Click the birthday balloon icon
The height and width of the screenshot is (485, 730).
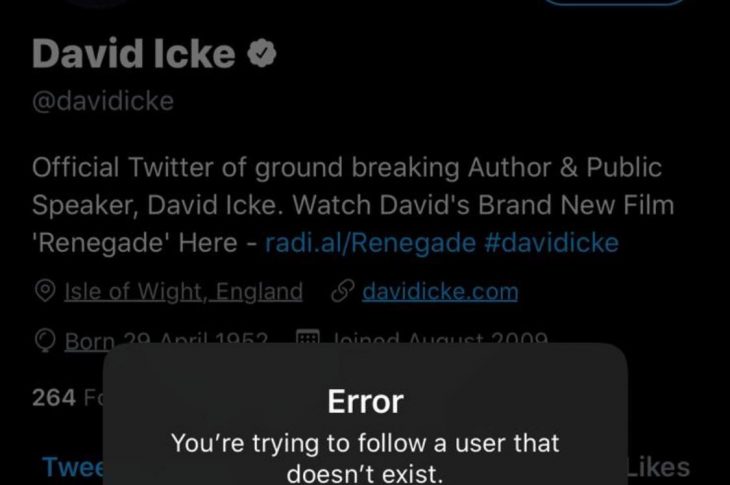(x=45, y=340)
